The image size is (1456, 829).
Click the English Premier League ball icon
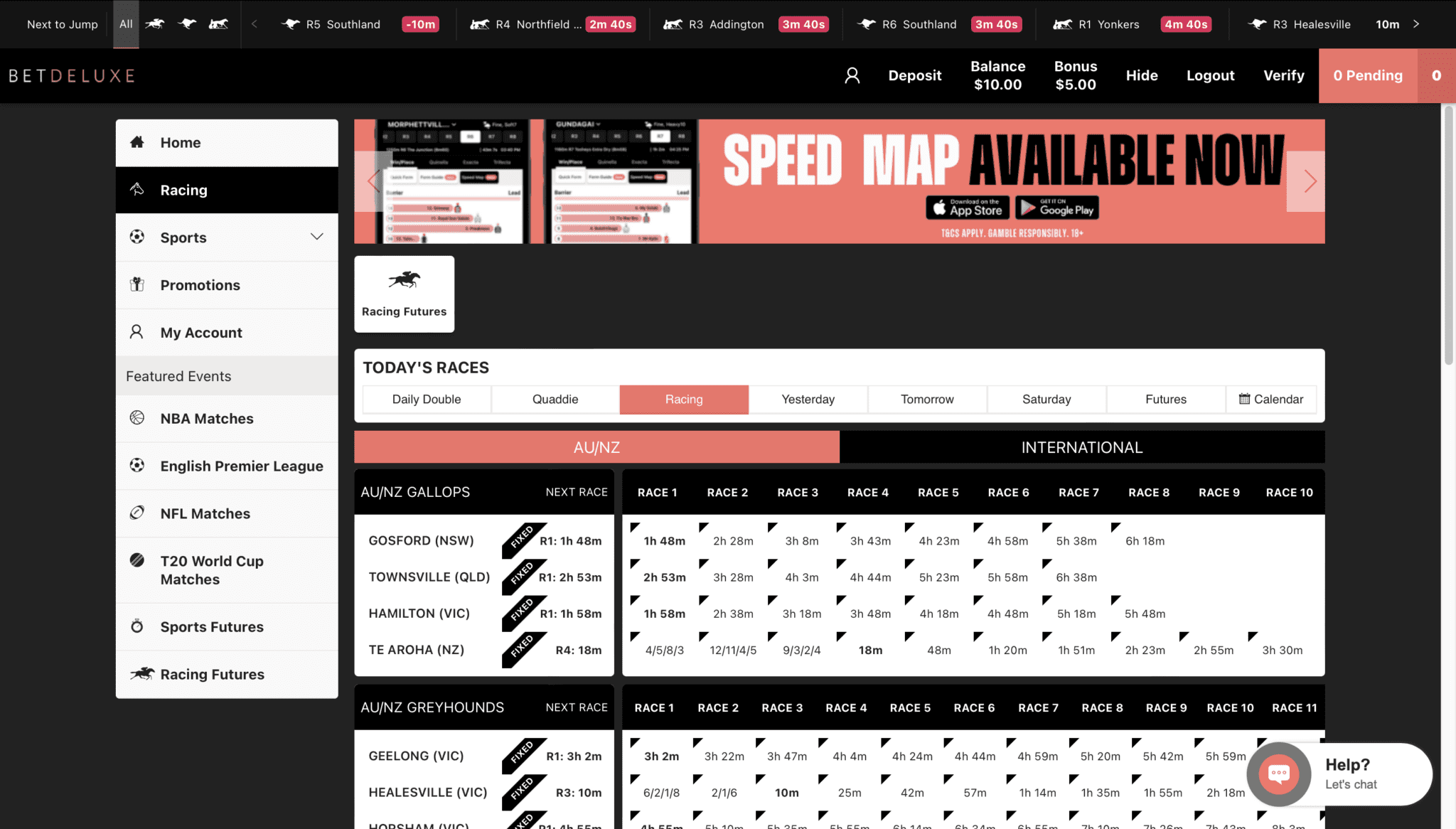(x=137, y=466)
